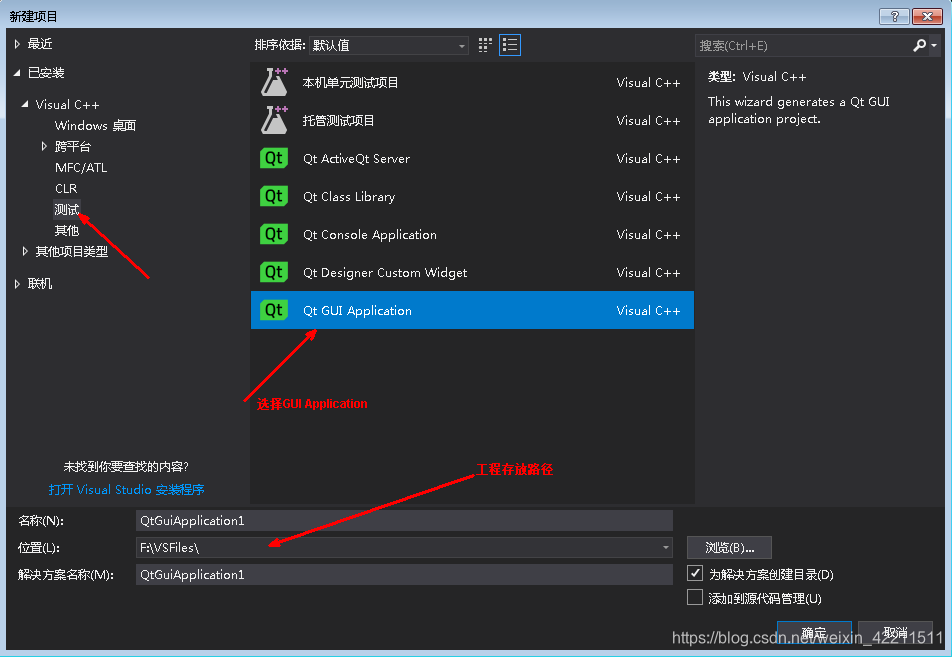
Task: Select Qt ActiveQt Server template text
Action: point(356,158)
